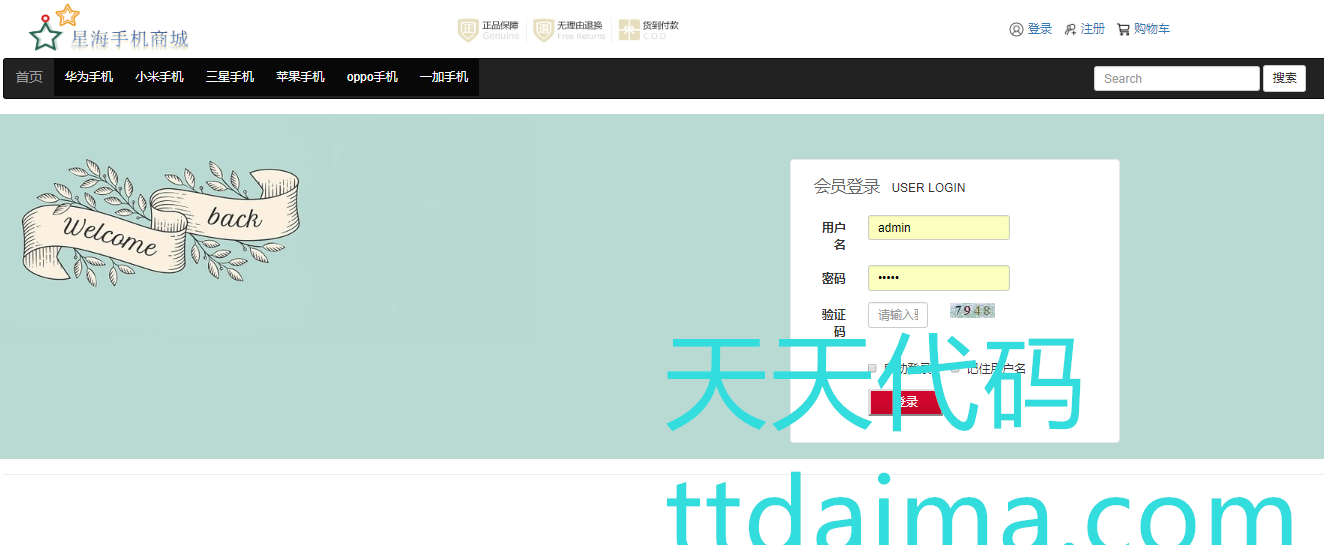Open the 华为手机 category
The height and width of the screenshot is (545, 1324).
tap(89, 78)
